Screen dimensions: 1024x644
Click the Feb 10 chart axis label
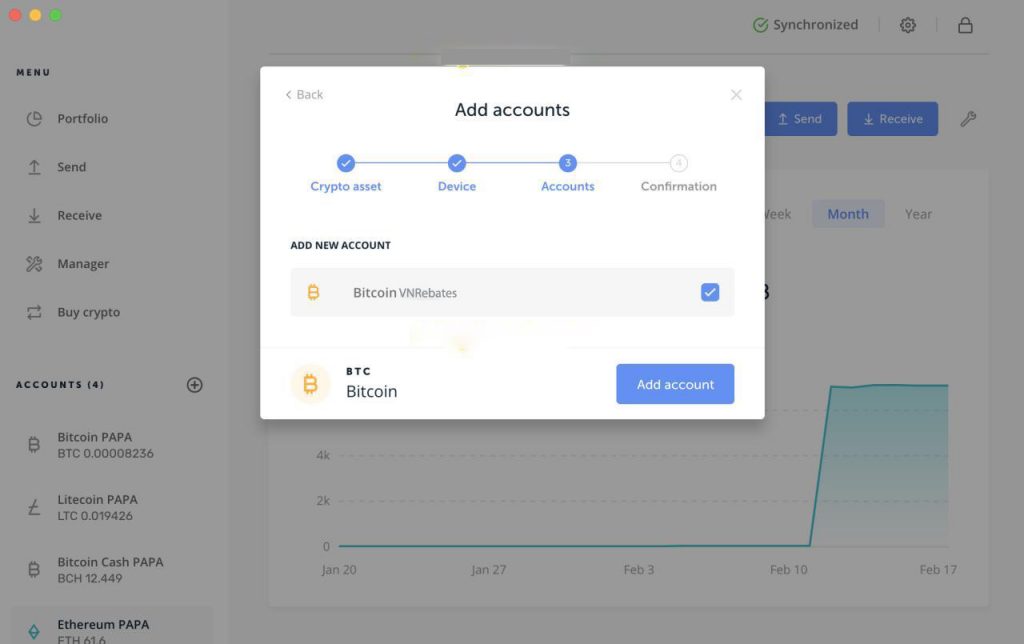click(788, 570)
